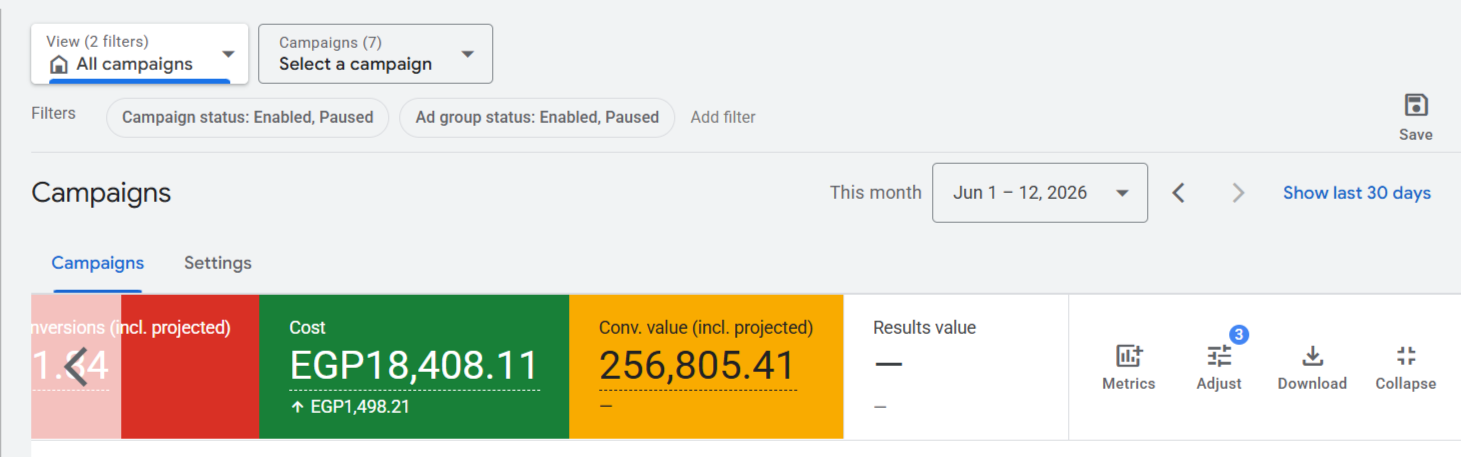Click Add filter
Image resolution: width=1461 pixels, height=457 pixels.
coord(723,117)
